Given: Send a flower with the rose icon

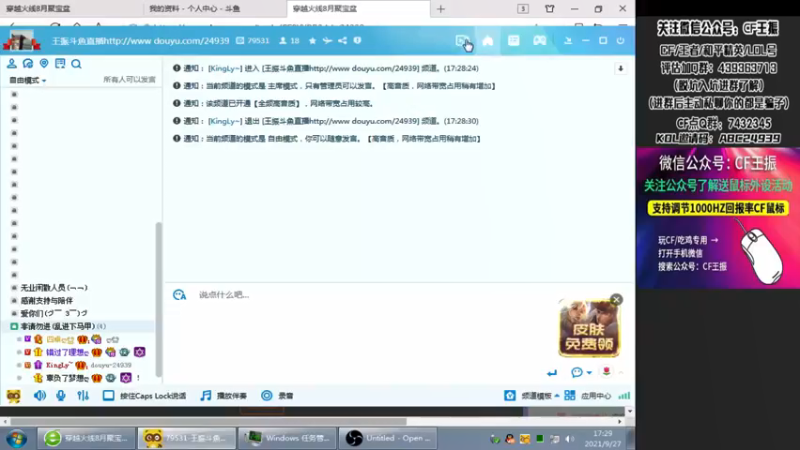Looking at the screenshot, I should 606,372.
